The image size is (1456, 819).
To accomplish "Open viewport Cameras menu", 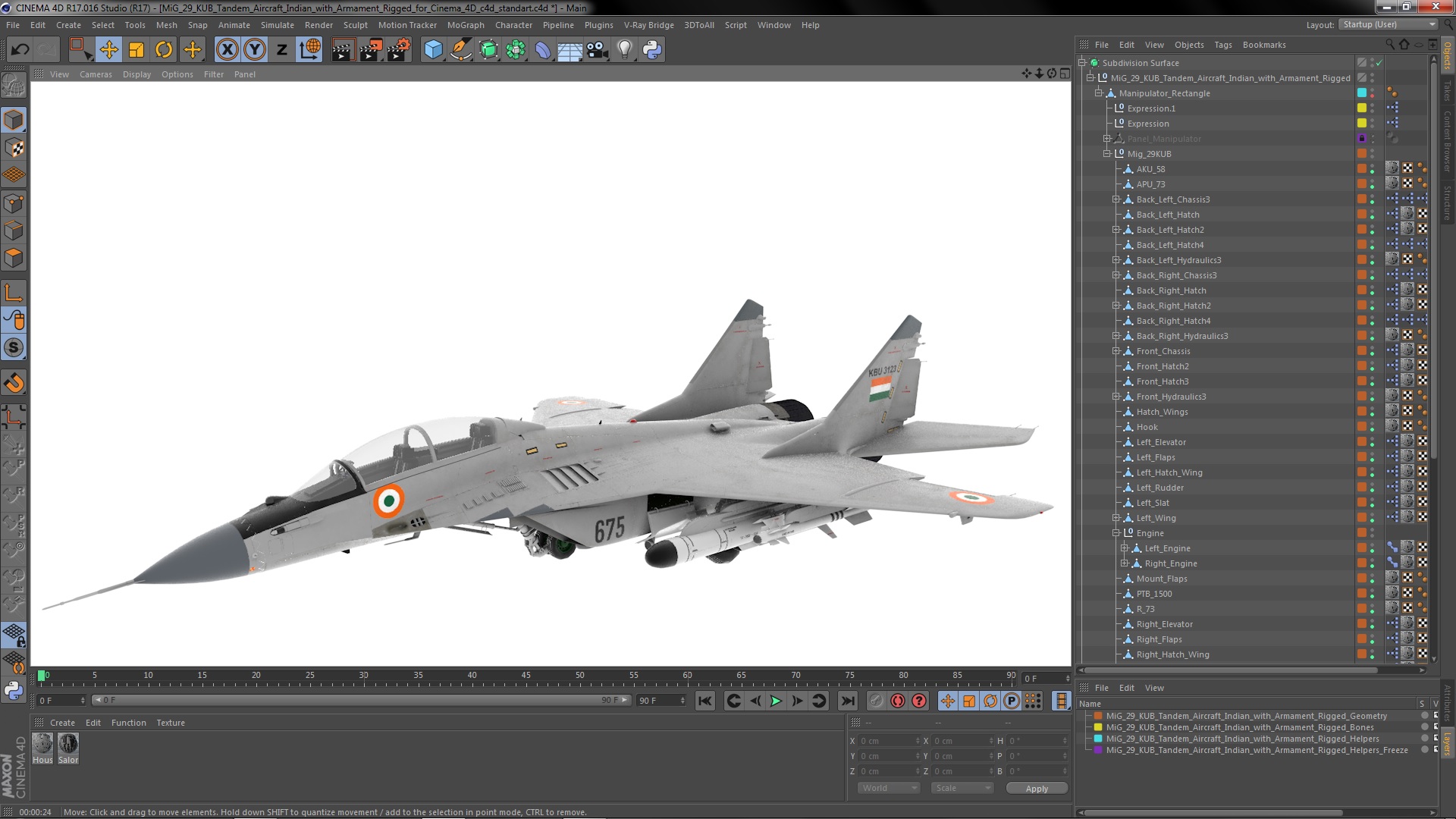I will tap(96, 74).
